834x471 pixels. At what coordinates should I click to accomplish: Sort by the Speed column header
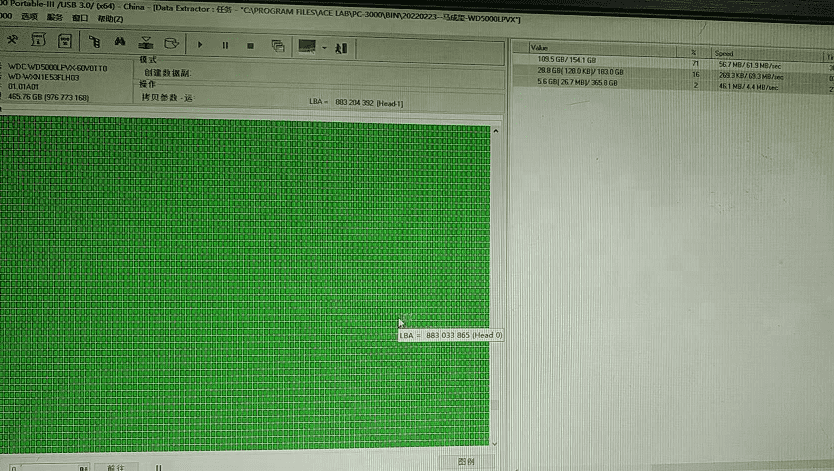(724, 52)
